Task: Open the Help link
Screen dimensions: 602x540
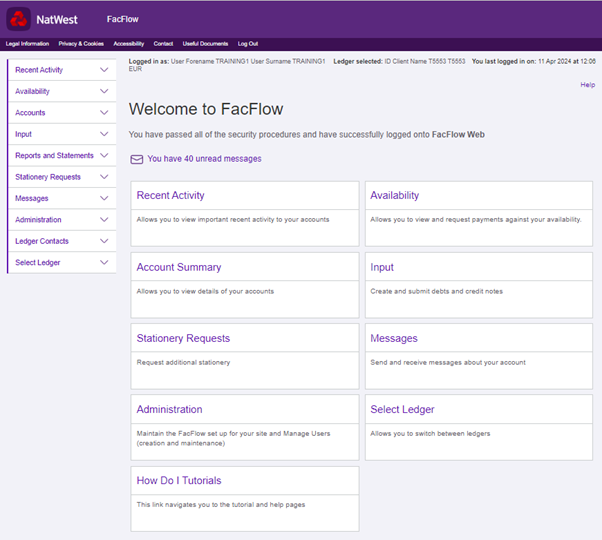Action: (x=587, y=85)
